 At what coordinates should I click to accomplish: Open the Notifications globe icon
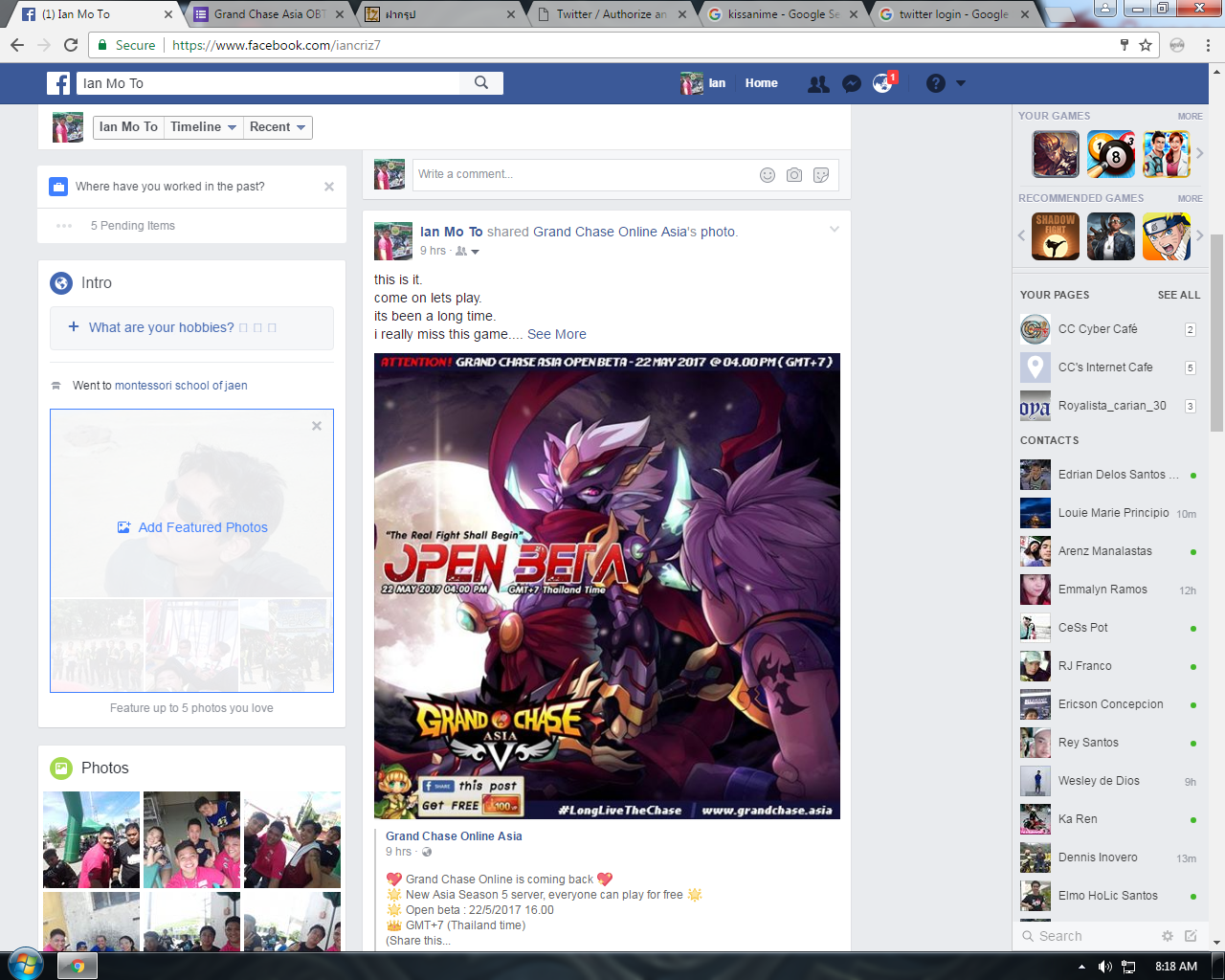[x=882, y=84]
